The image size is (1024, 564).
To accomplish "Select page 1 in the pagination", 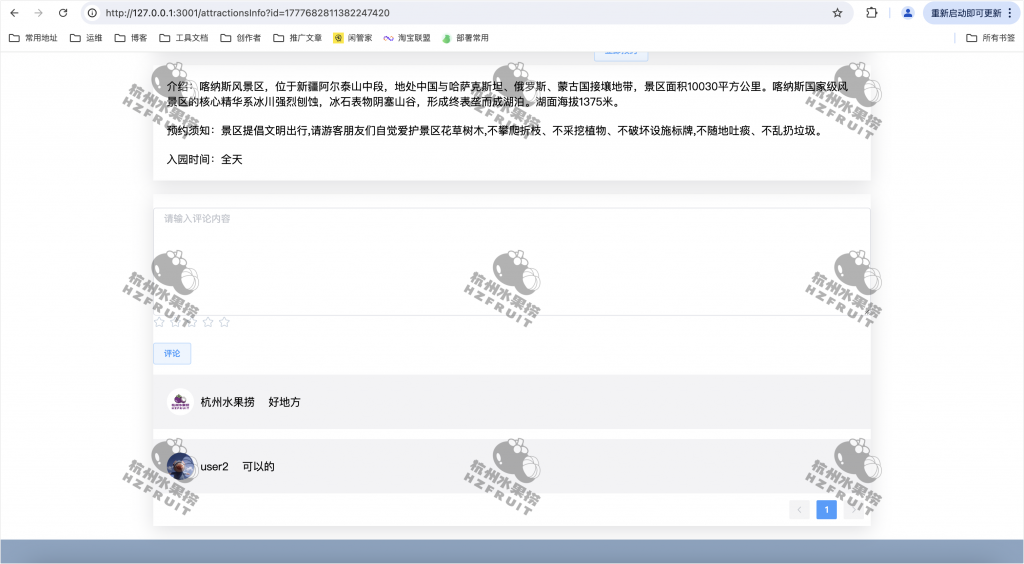I will [x=827, y=510].
